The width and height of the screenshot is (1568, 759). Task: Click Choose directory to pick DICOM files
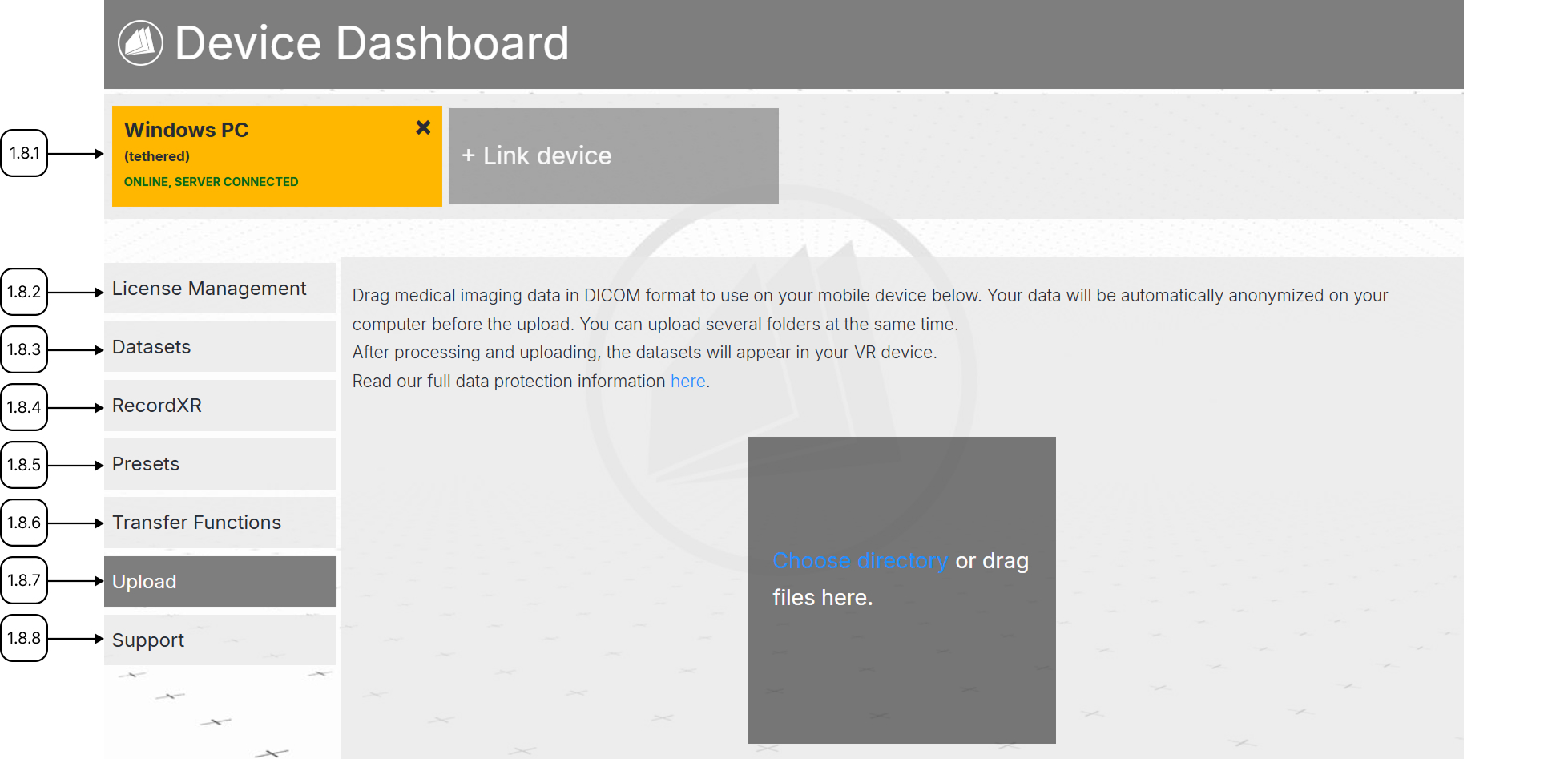(x=860, y=560)
